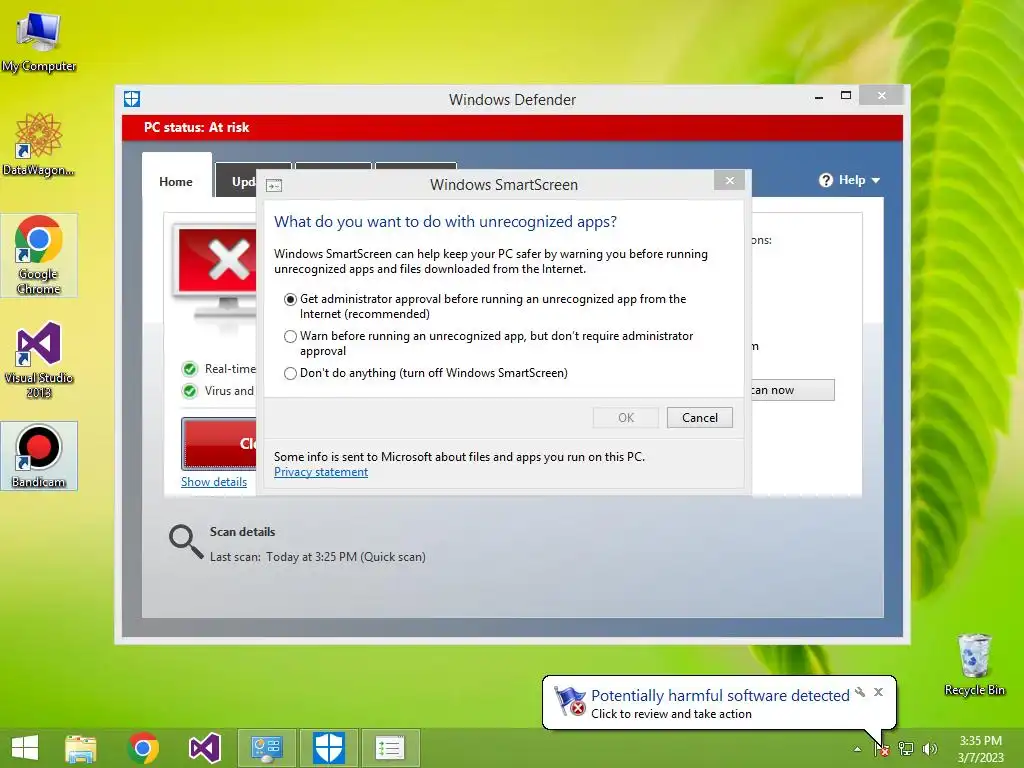Open the Privacy statement link
This screenshot has width=1024, height=768.
coord(321,472)
